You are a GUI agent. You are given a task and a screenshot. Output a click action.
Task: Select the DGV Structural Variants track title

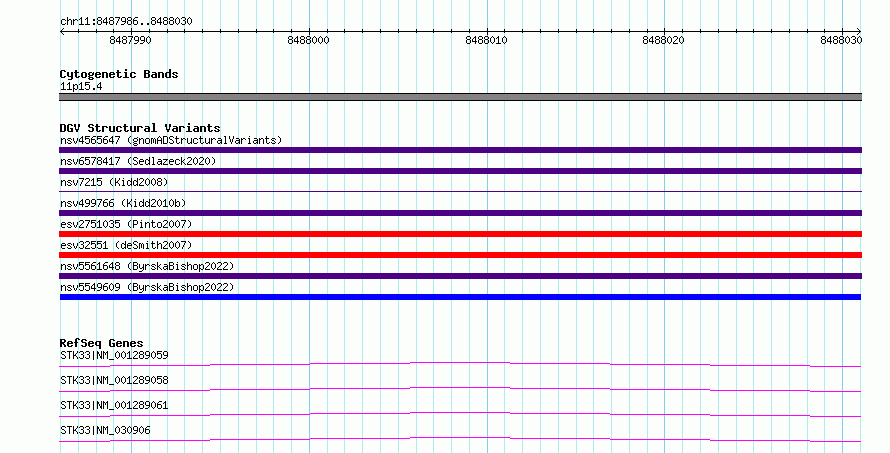tap(140, 128)
